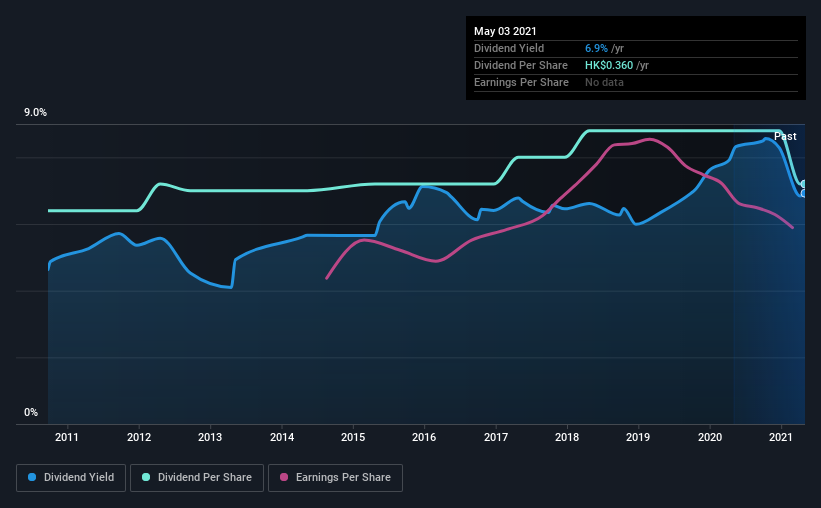
Task: Select the 2016 x-axis label
Action: coord(424,437)
